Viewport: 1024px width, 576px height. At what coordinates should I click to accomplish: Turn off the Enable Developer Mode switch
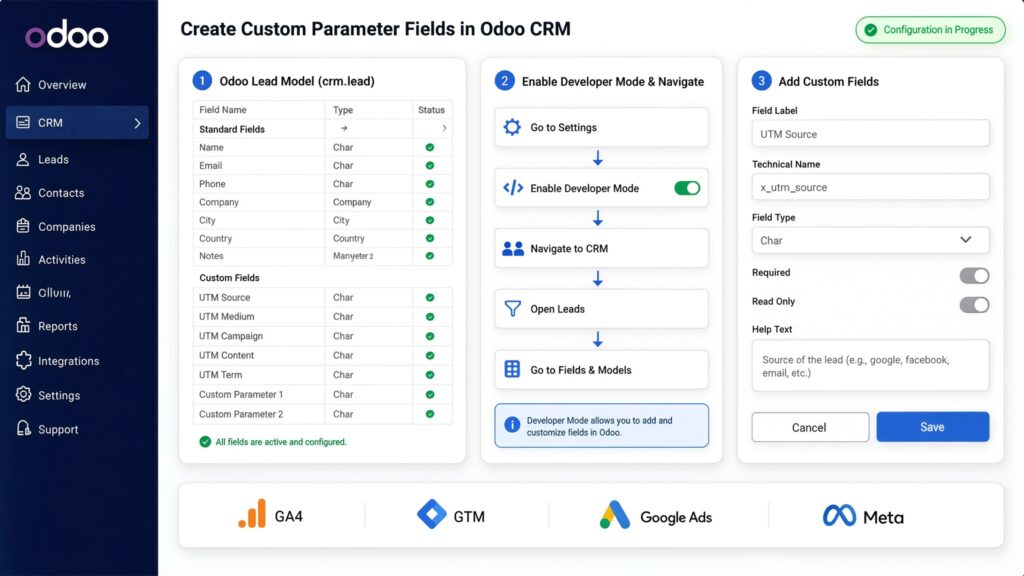tap(687, 188)
